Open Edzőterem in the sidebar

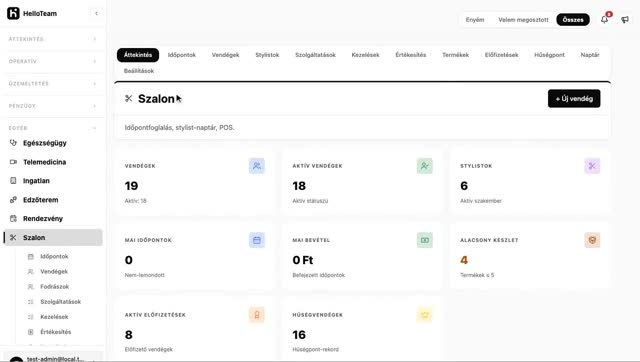pos(52,200)
